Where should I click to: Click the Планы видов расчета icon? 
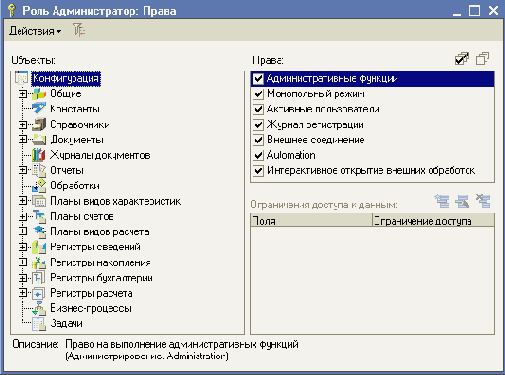[39, 232]
